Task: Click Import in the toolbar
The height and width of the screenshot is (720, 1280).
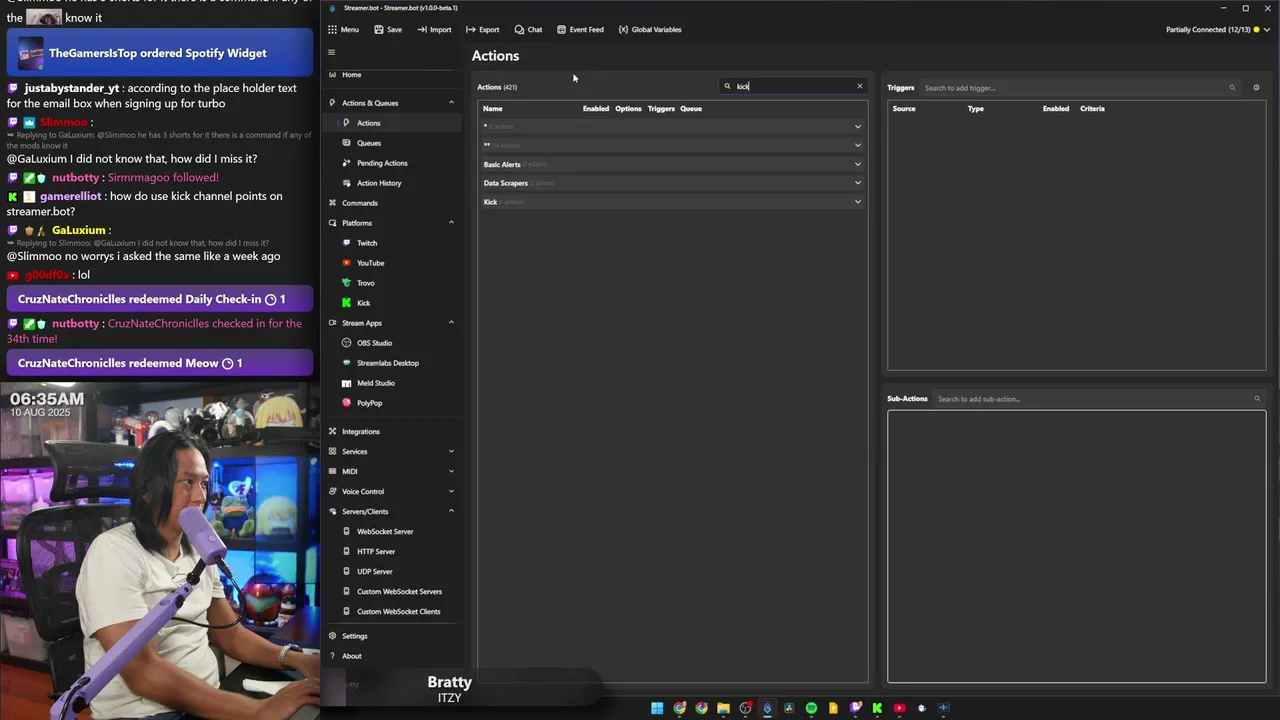Action: pos(434,29)
